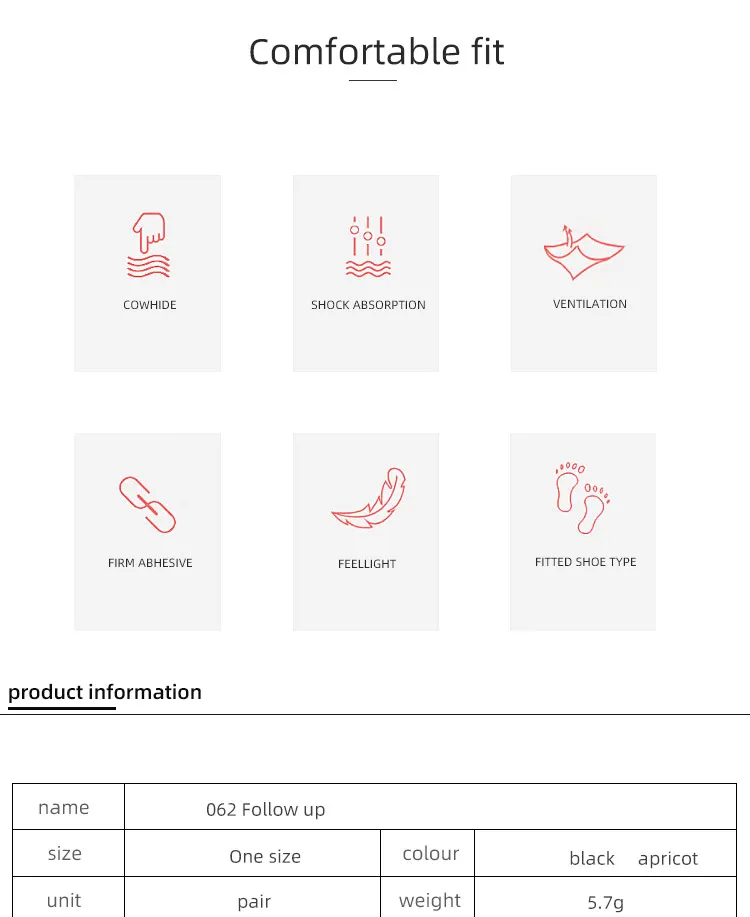Click the 5.7g weight value
750x917 pixels.
605,902
